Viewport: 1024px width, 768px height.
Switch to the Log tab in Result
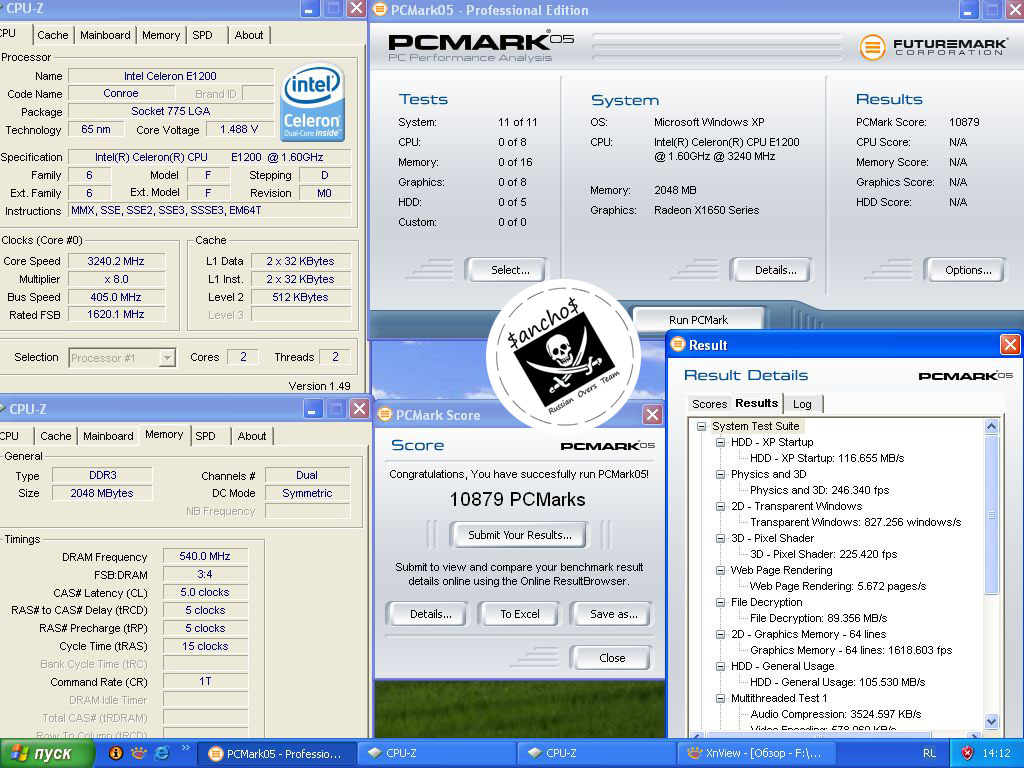803,404
